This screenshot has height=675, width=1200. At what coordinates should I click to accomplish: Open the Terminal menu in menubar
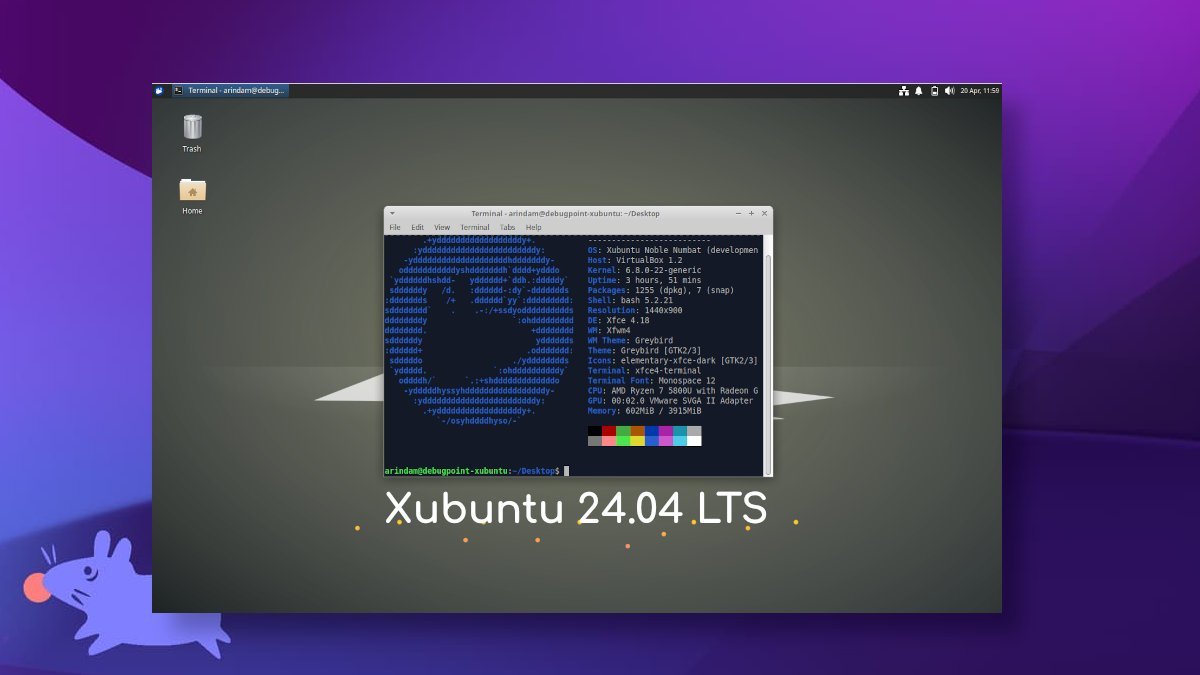pyautogui.click(x=475, y=228)
